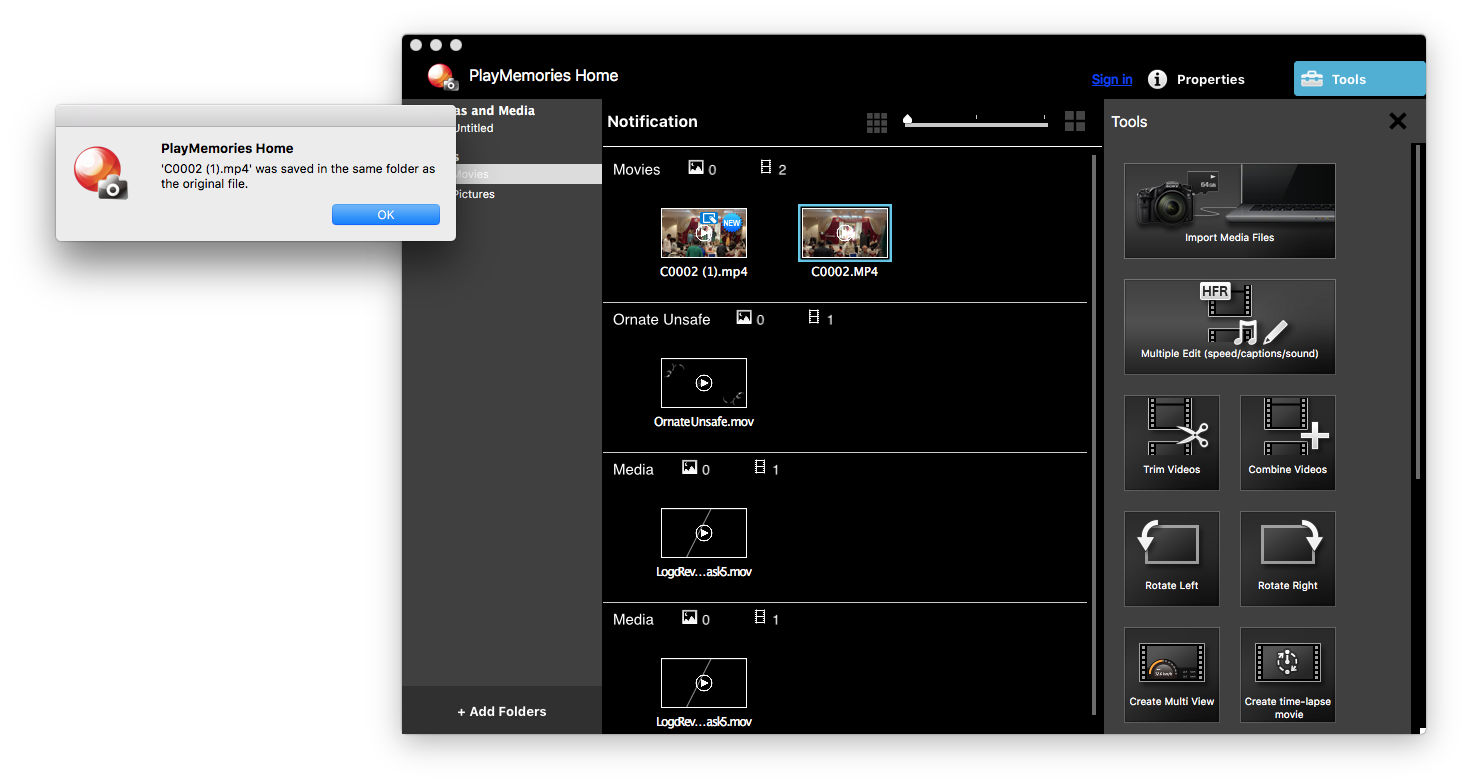The height and width of the screenshot is (784, 1468).
Task: Select Pictures in the left sidebar
Action: pyautogui.click(x=474, y=194)
